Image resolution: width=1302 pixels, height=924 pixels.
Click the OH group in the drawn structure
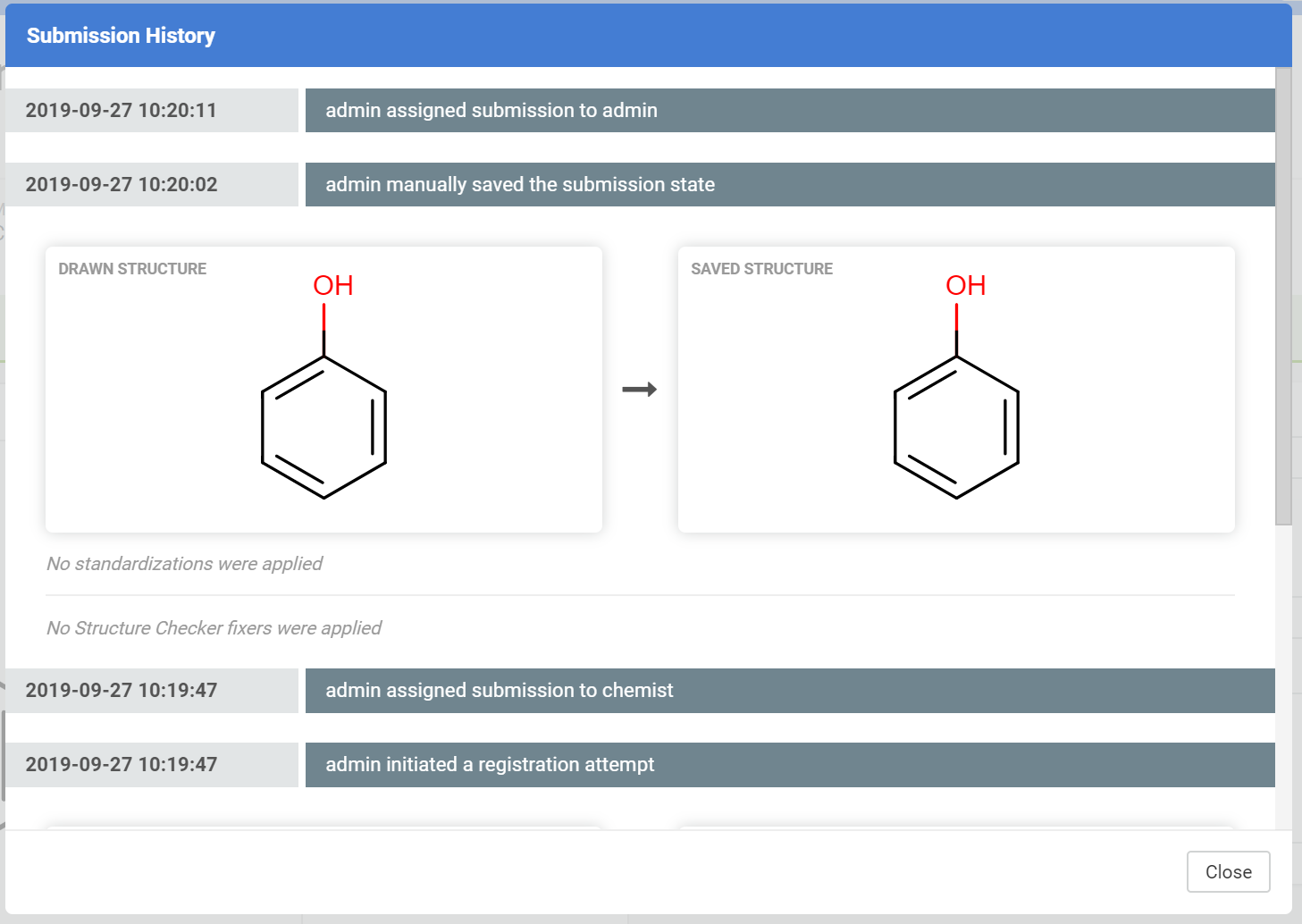(x=332, y=286)
